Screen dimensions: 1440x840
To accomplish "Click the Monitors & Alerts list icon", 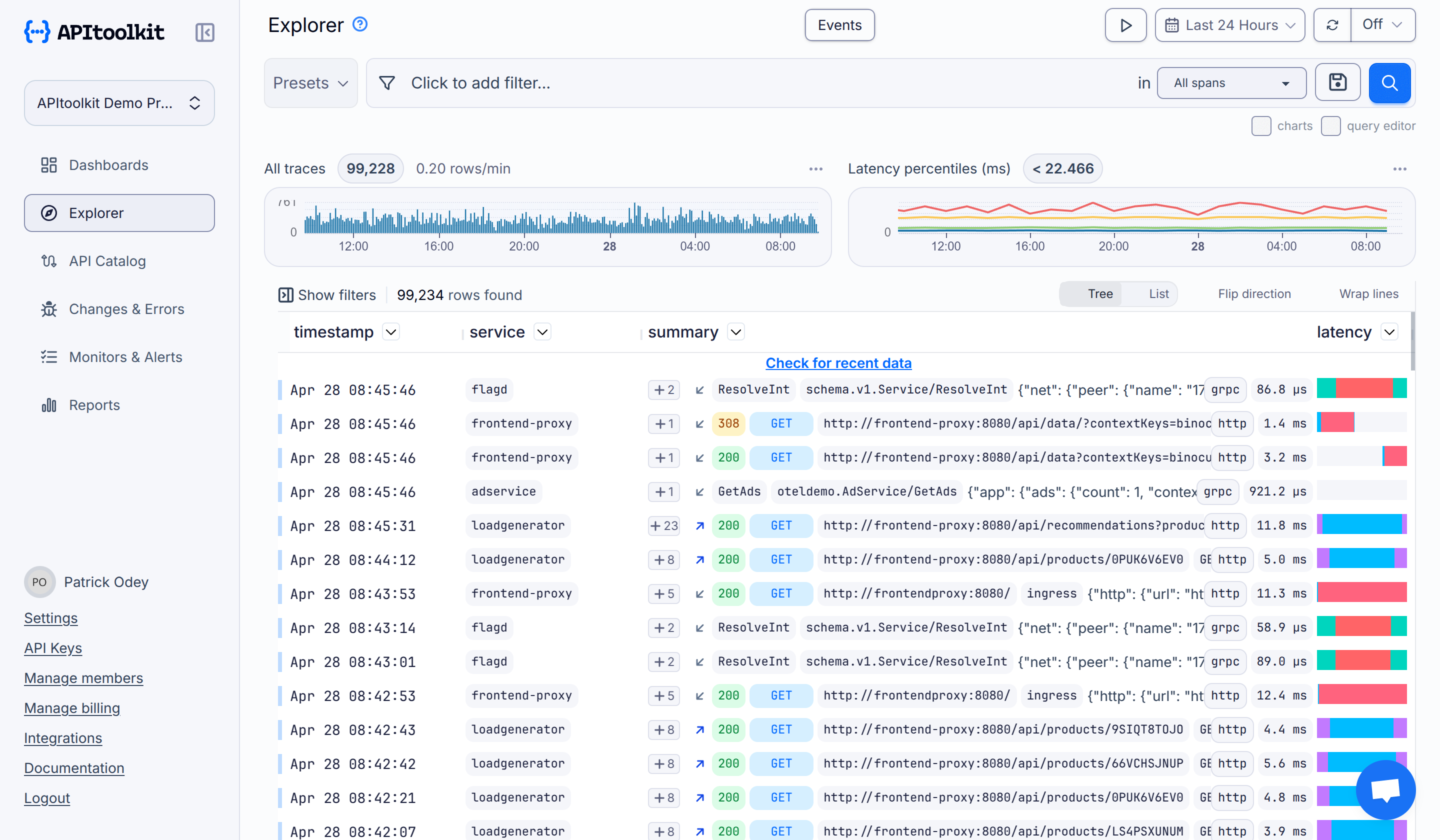I will [x=49, y=357].
